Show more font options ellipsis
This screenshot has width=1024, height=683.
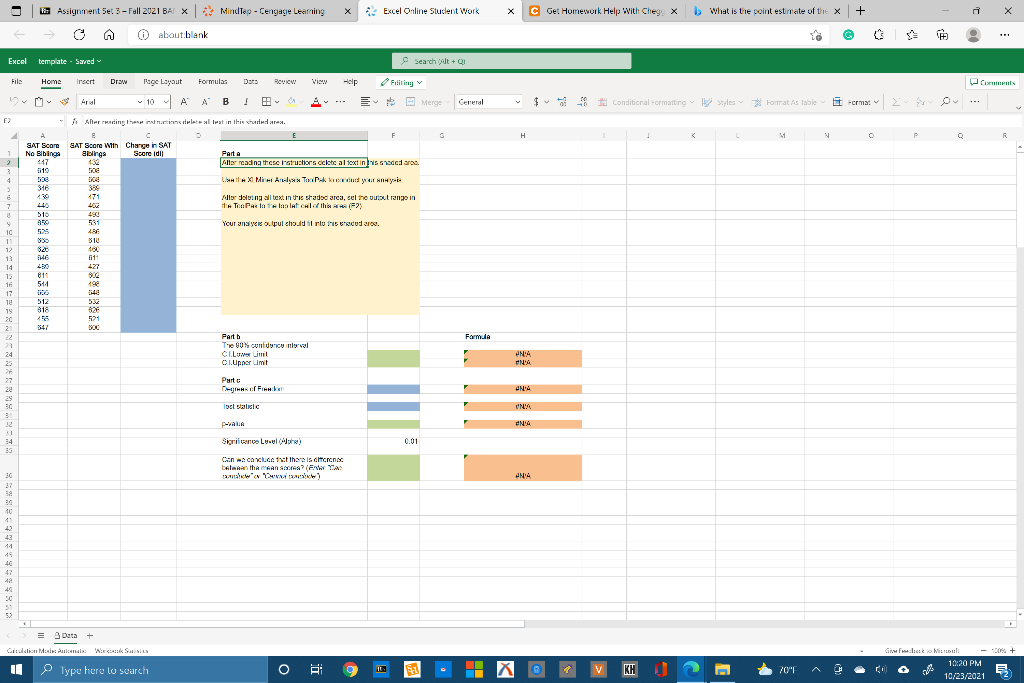(340, 102)
